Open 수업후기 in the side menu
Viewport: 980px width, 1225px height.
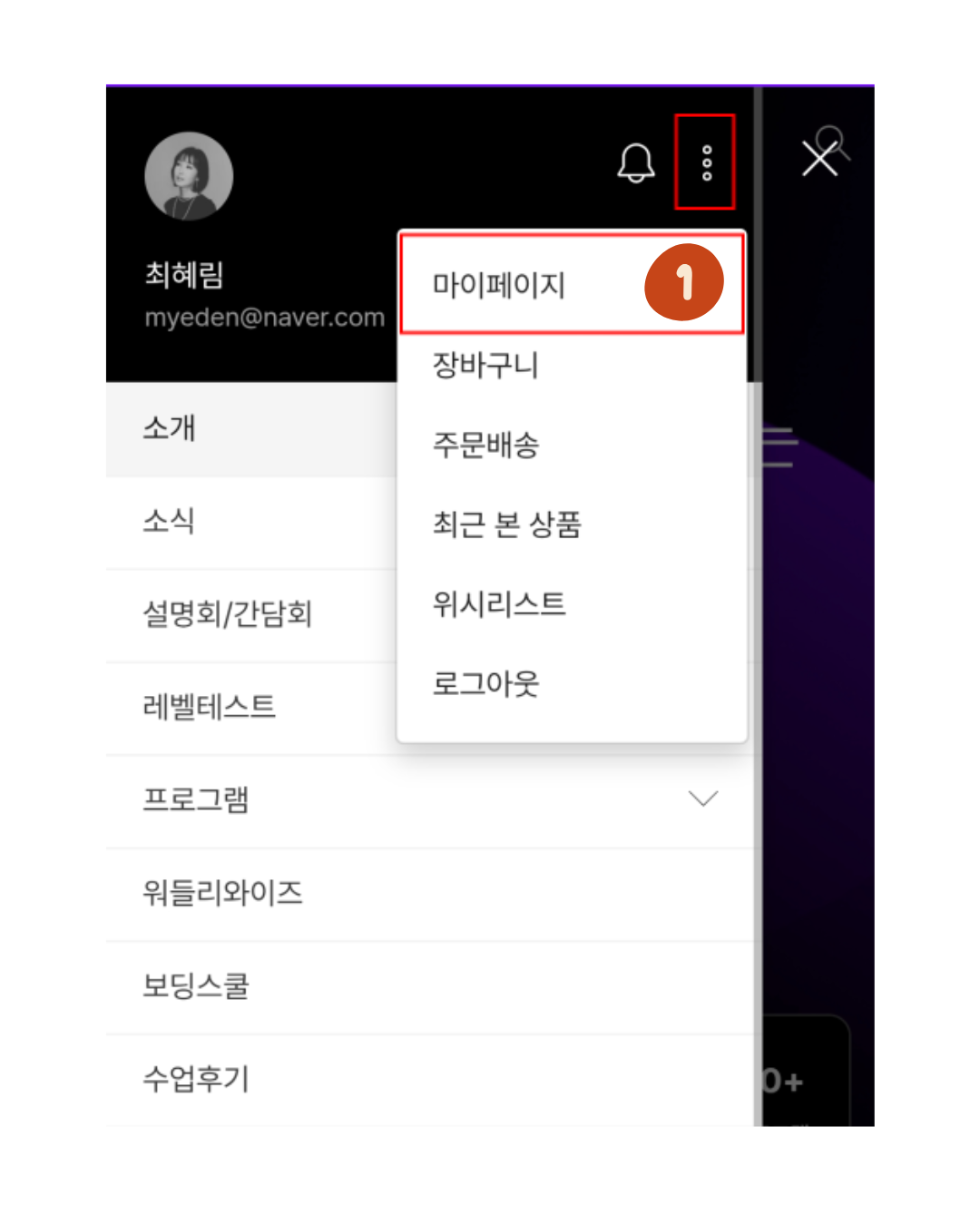point(430,1080)
